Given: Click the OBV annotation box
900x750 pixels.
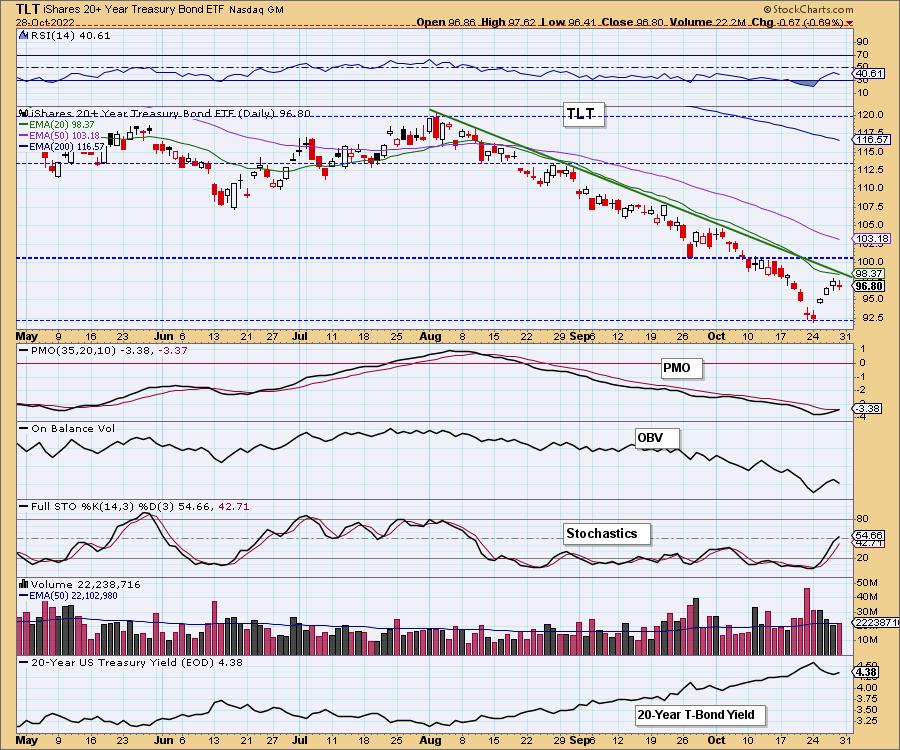Looking at the screenshot, I should [x=656, y=438].
